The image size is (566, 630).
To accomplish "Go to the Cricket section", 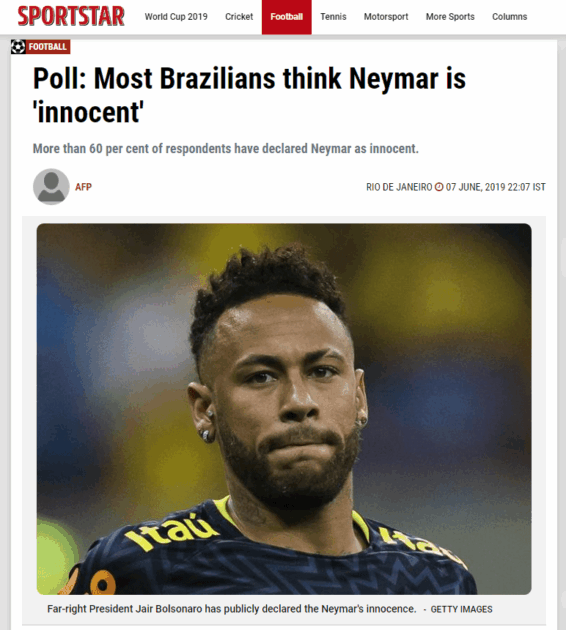I will (x=239, y=17).
